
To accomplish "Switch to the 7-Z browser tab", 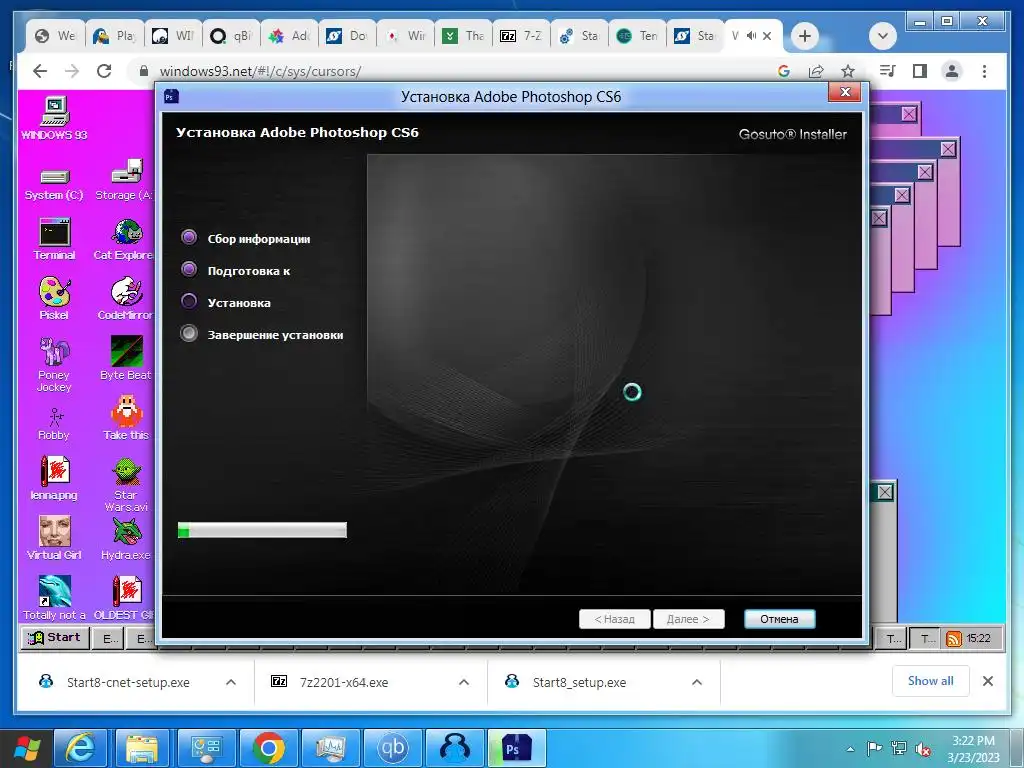I will pos(521,36).
